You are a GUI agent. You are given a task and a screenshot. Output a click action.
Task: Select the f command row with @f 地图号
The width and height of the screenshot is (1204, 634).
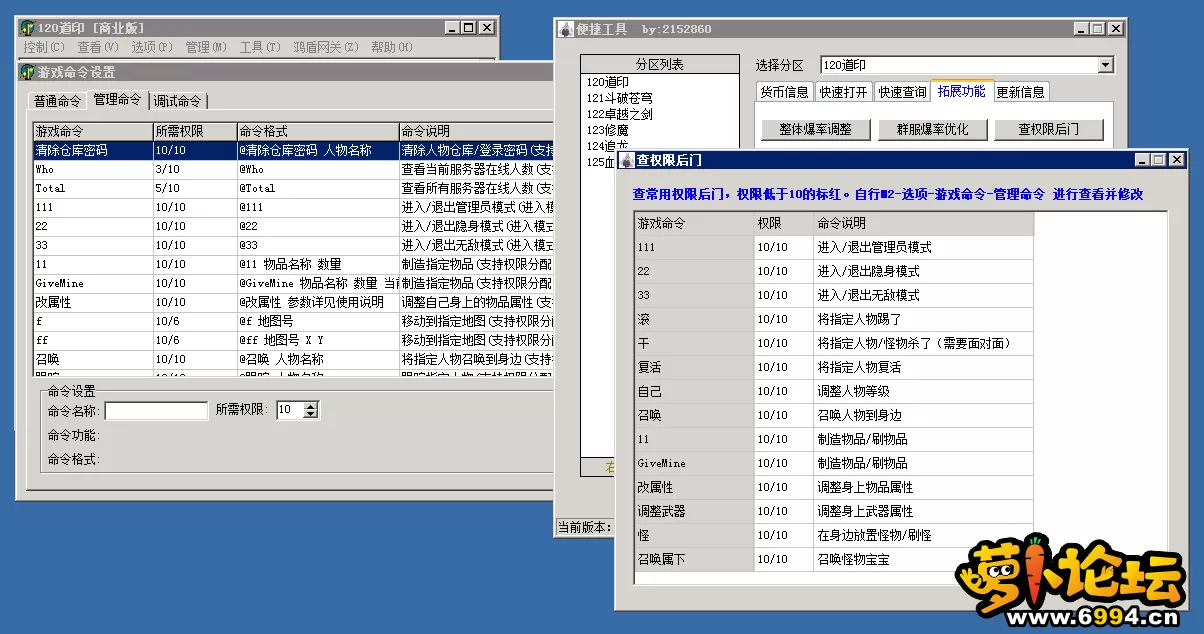(292, 321)
